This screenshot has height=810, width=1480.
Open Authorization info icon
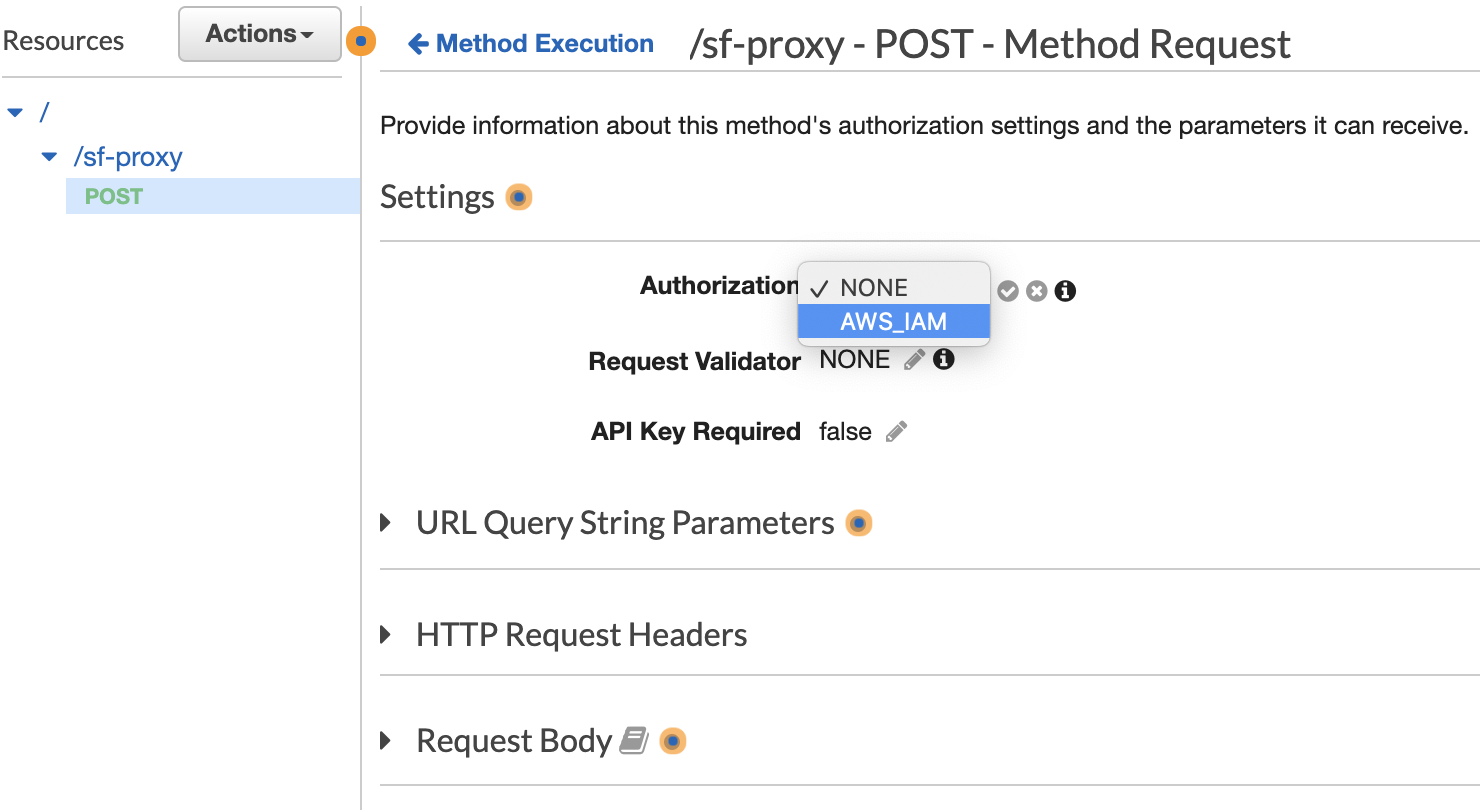[x=1066, y=291]
